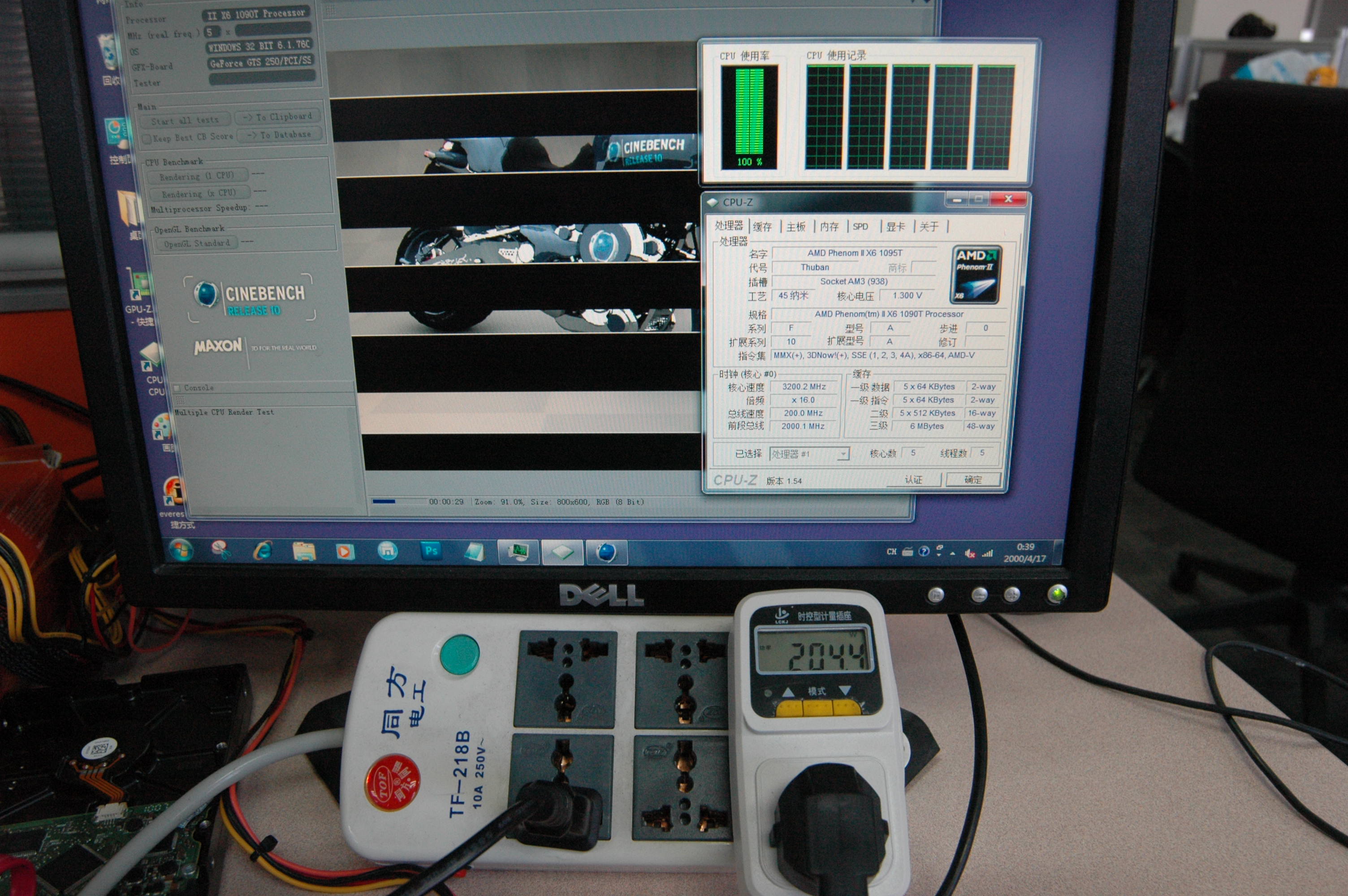The image size is (1348, 896).
Task: Switch to the 主板 tab in CPU-Z
Action: (x=795, y=227)
